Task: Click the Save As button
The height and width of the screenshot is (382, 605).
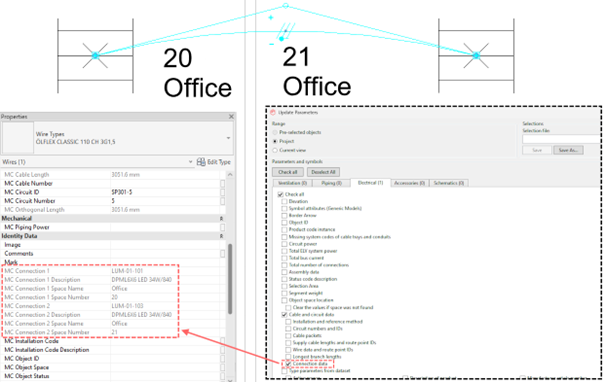Action: pyautogui.click(x=568, y=150)
